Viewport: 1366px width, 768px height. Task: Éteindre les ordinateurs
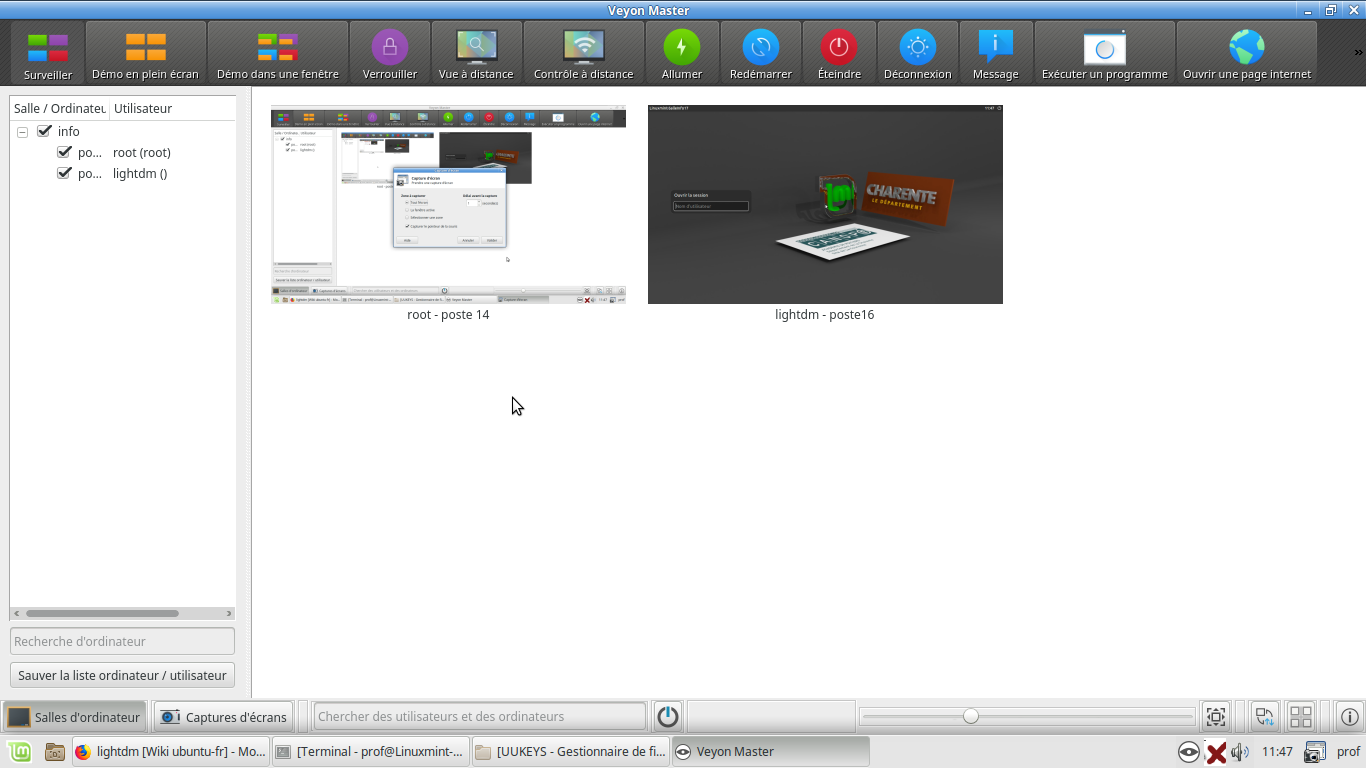[x=838, y=52]
